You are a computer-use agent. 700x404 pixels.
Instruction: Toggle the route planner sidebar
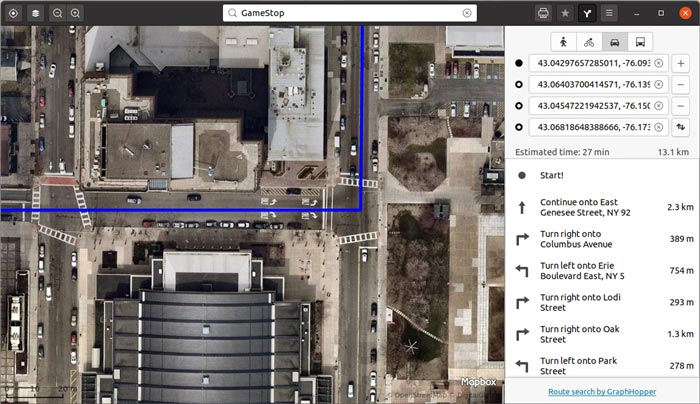tap(587, 13)
